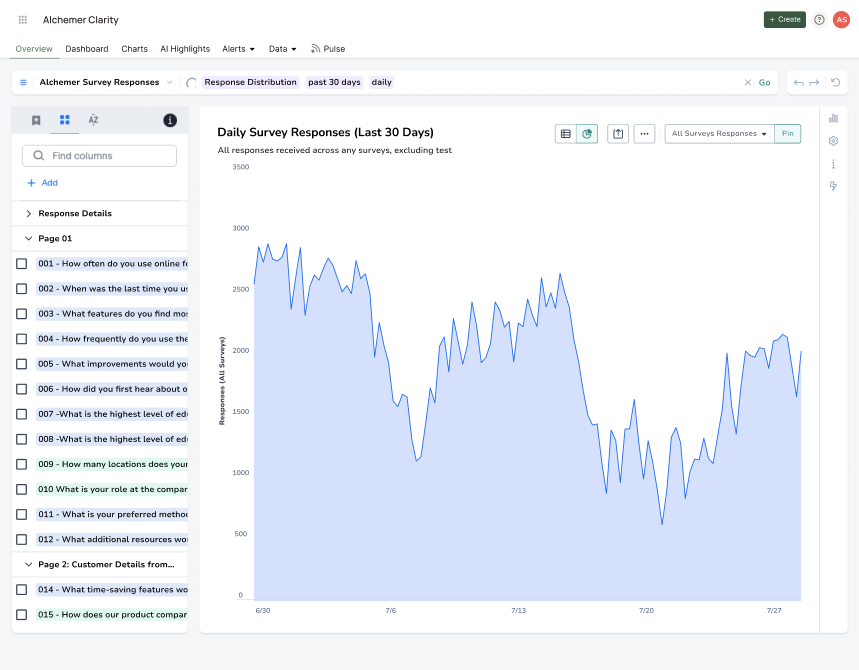Click the chart title Daily Survey Responses

coord(325,133)
